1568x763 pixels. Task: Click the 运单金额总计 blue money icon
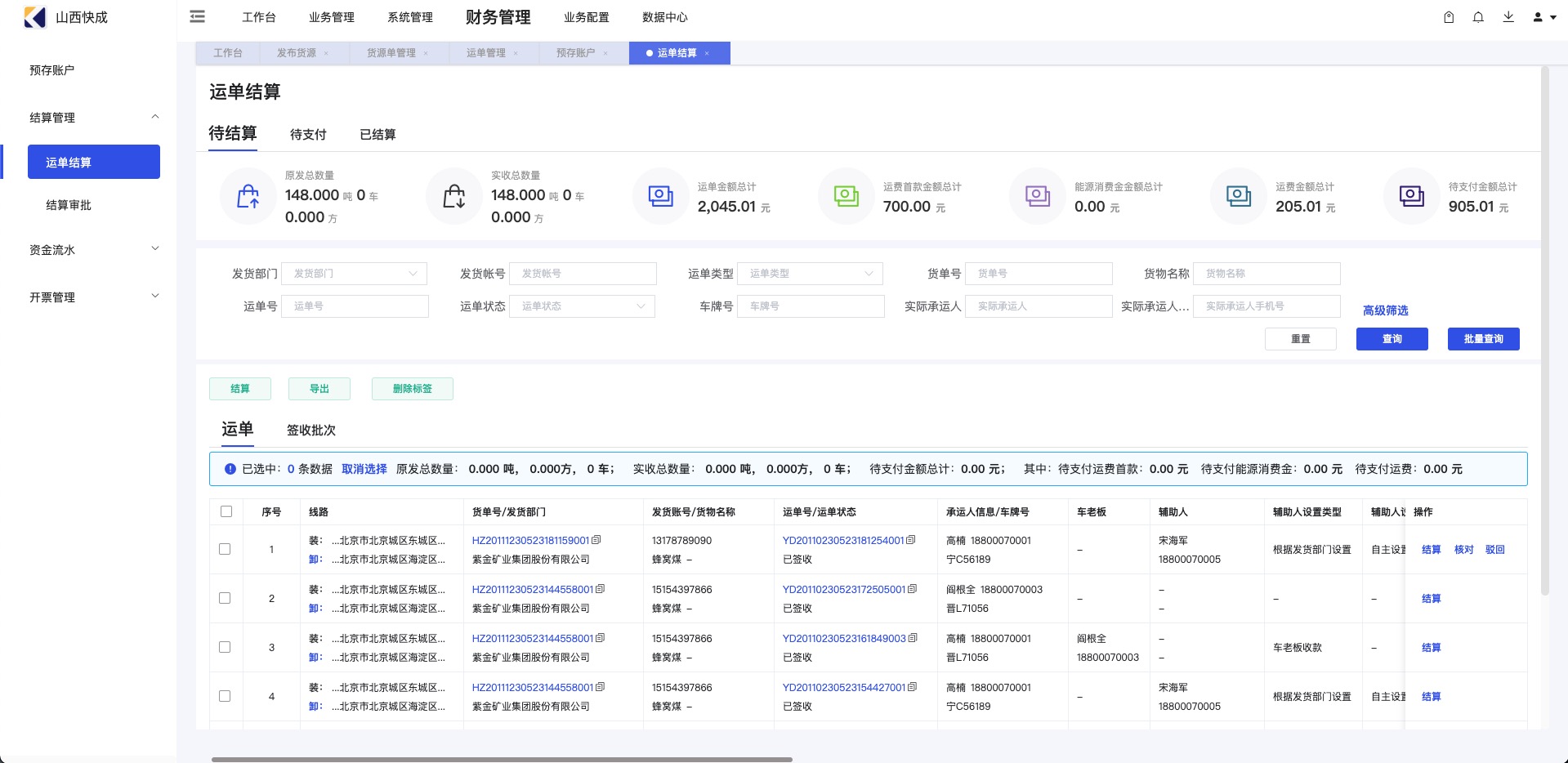(661, 196)
